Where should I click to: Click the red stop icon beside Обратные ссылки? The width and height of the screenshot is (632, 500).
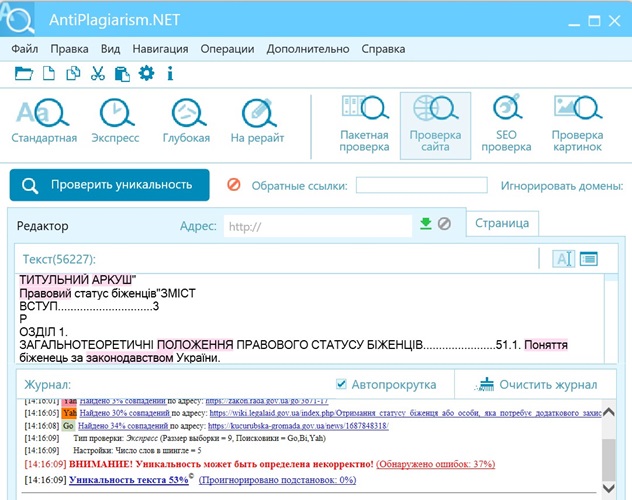coord(234,185)
